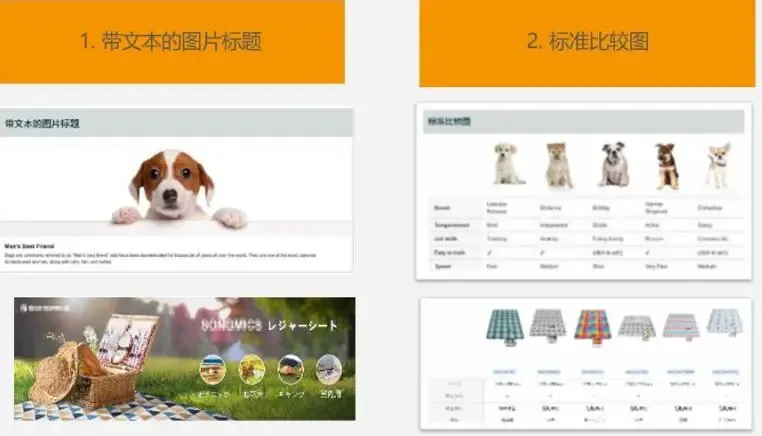Click the '标准比较图' title bar in dog chart
762x436 pixels.
click(584, 122)
